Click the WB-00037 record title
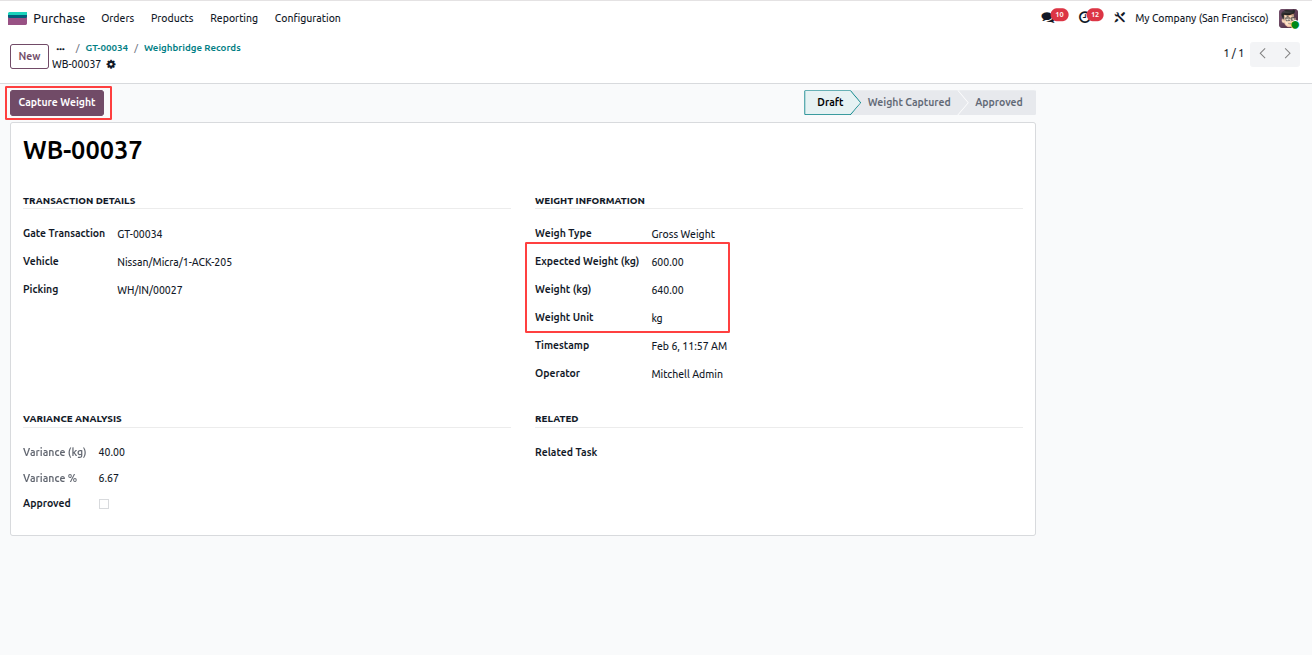Image resolution: width=1312 pixels, height=655 pixels. tap(83, 151)
